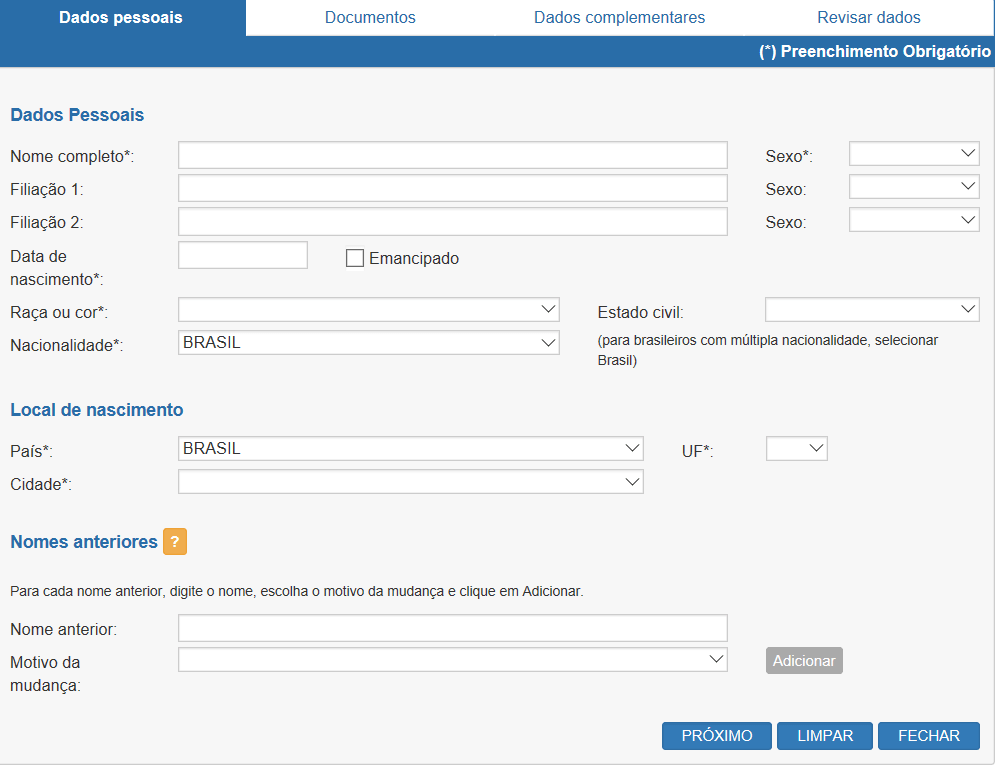Image resolution: width=995 pixels, height=770 pixels.
Task: Click the FECHAR button
Action: 929,736
